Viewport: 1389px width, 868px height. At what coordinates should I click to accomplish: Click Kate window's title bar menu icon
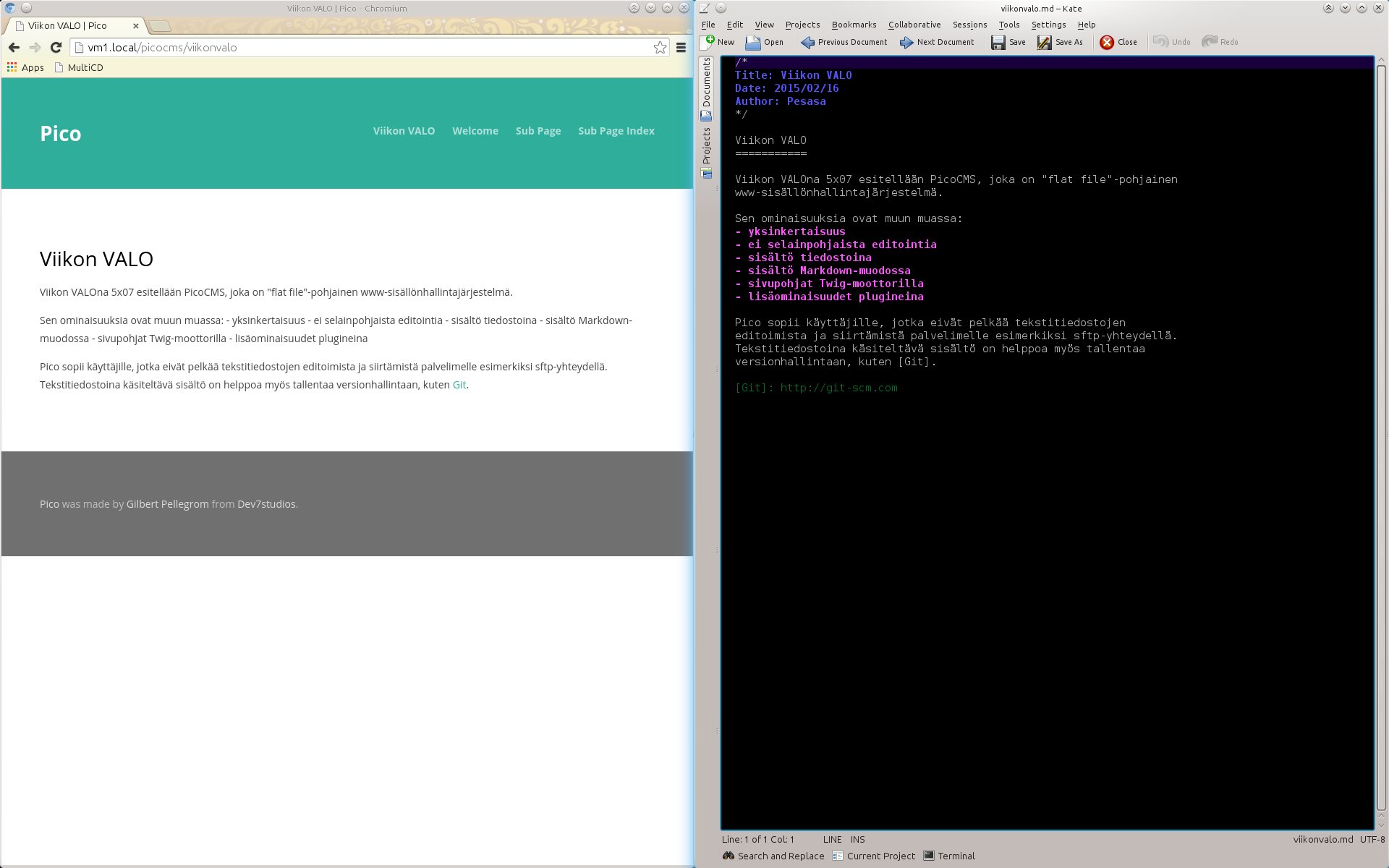click(705, 8)
